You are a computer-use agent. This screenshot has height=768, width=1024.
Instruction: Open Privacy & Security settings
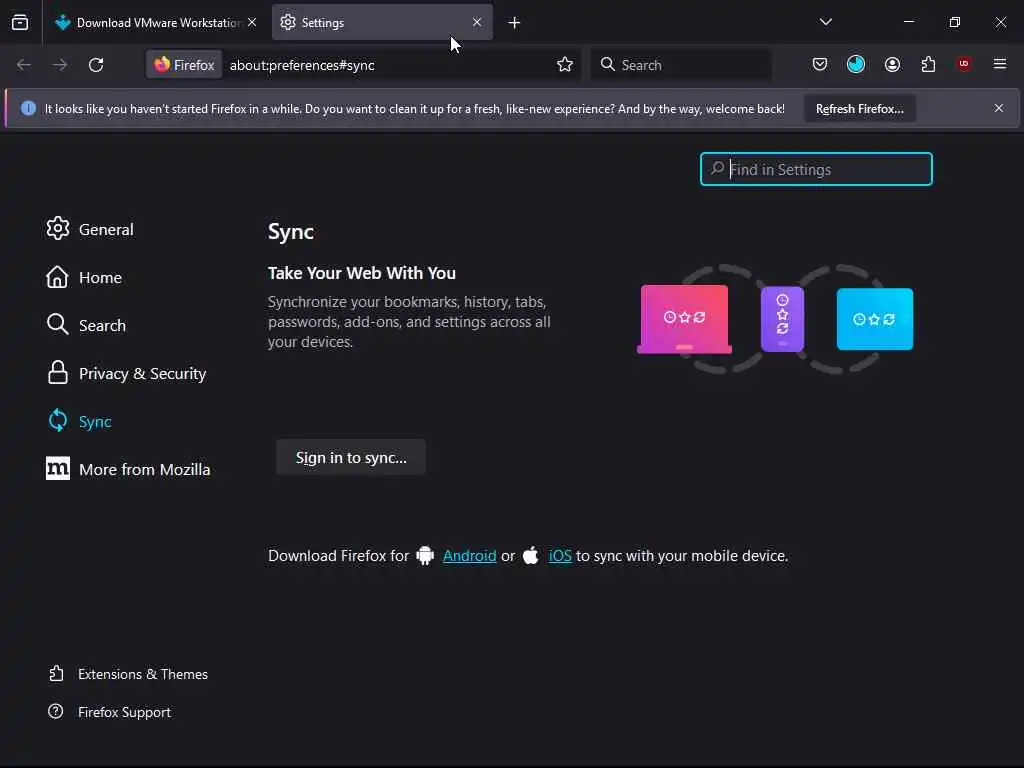coord(126,374)
